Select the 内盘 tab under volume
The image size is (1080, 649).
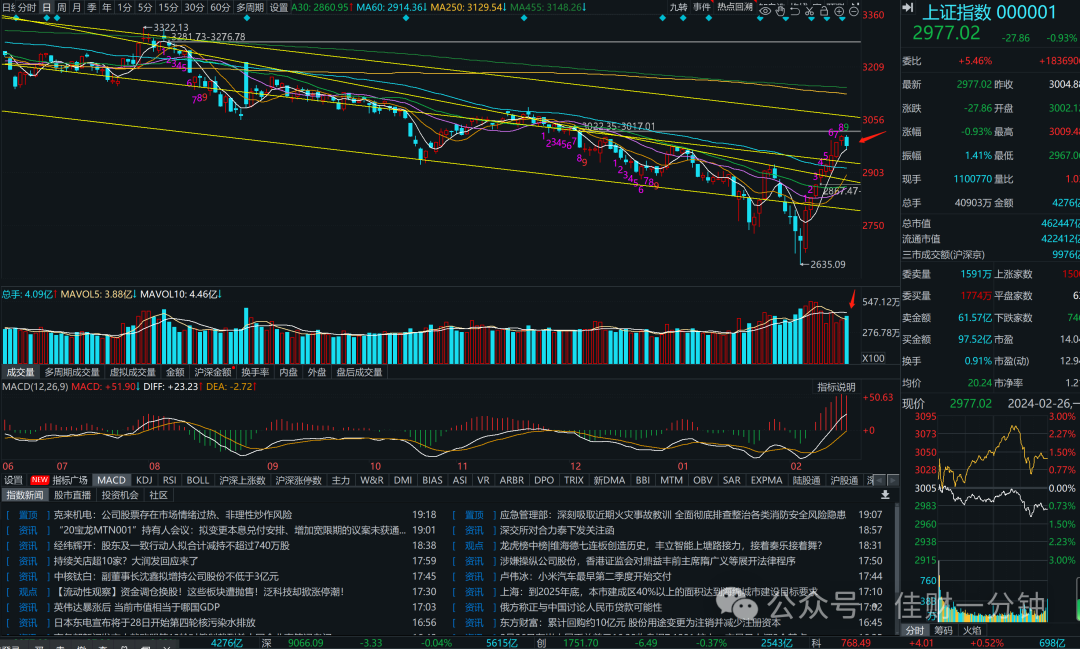tap(289, 372)
